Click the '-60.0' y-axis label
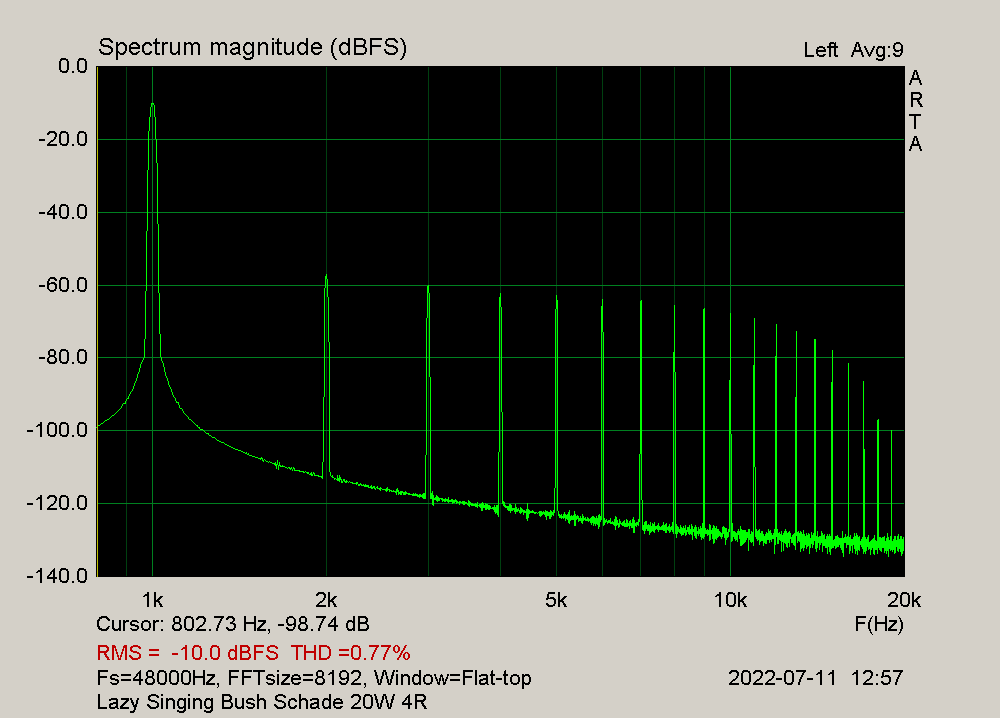Viewport: 1000px width, 718px height. pos(63,284)
